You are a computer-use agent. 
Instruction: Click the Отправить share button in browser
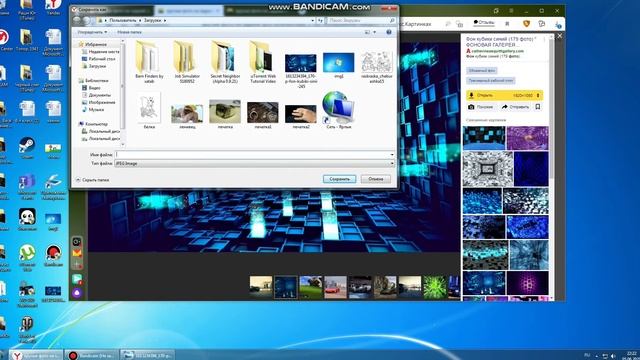(x=515, y=107)
